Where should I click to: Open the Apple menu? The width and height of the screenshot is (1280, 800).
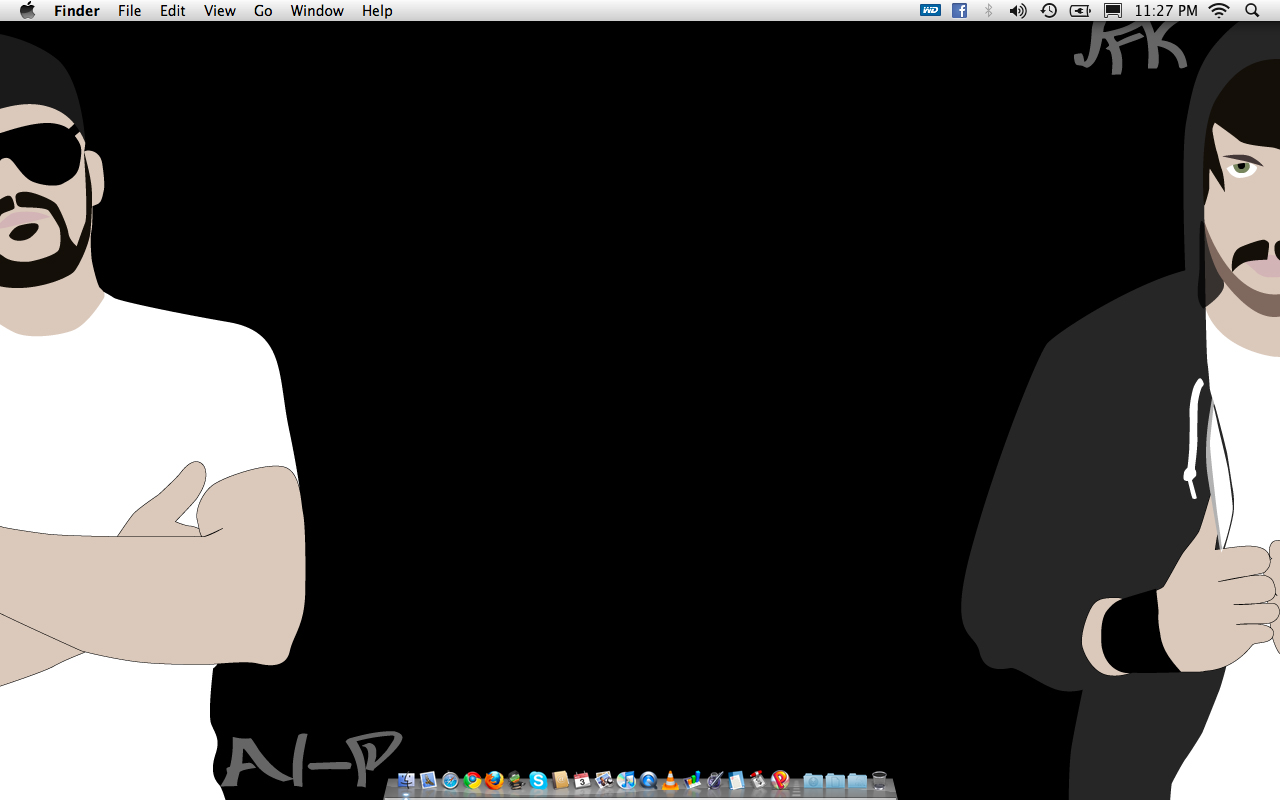(x=27, y=10)
